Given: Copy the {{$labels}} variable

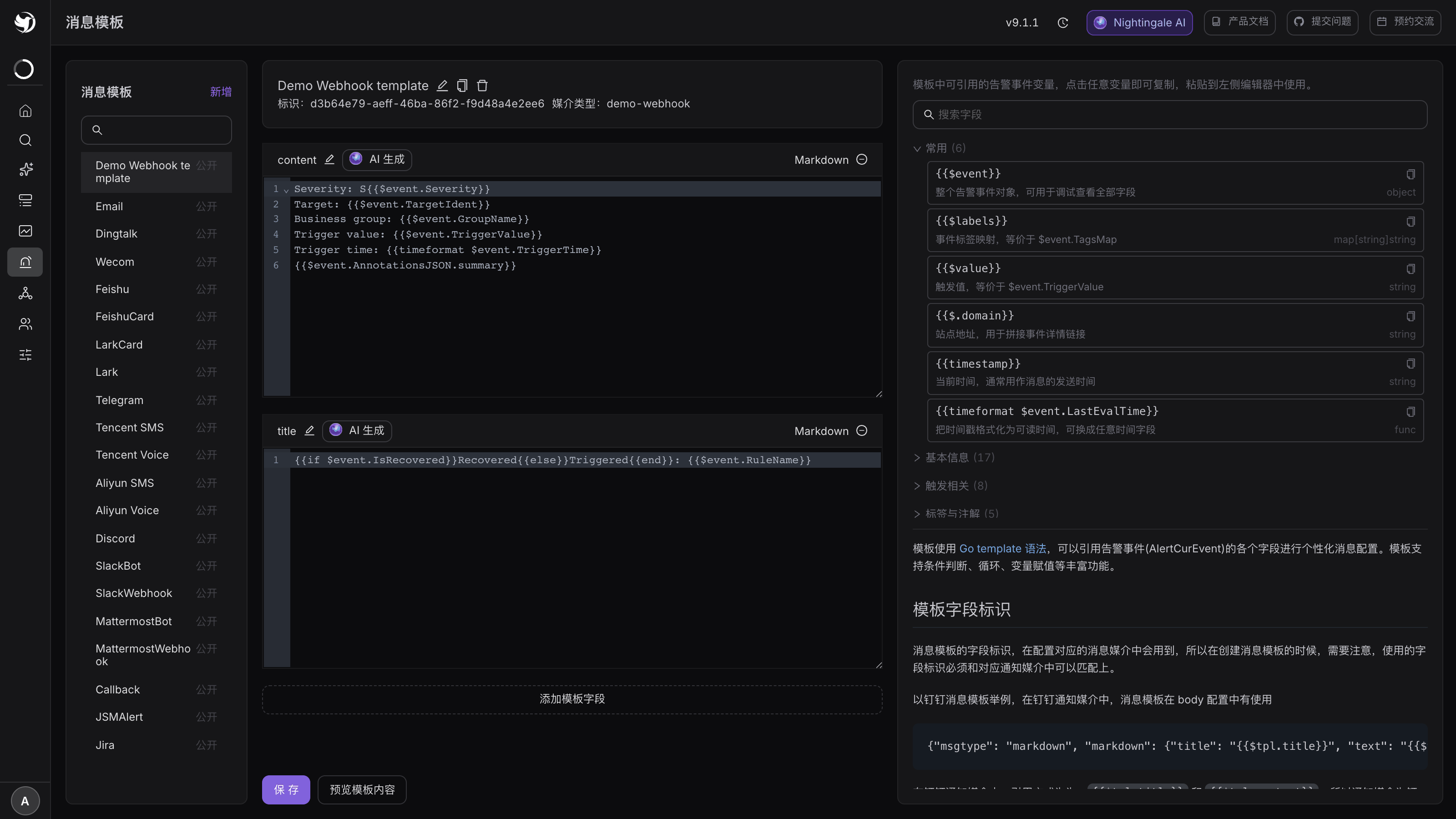Looking at the screenshot, I should pyautogui.click(x=1410, y=222).
